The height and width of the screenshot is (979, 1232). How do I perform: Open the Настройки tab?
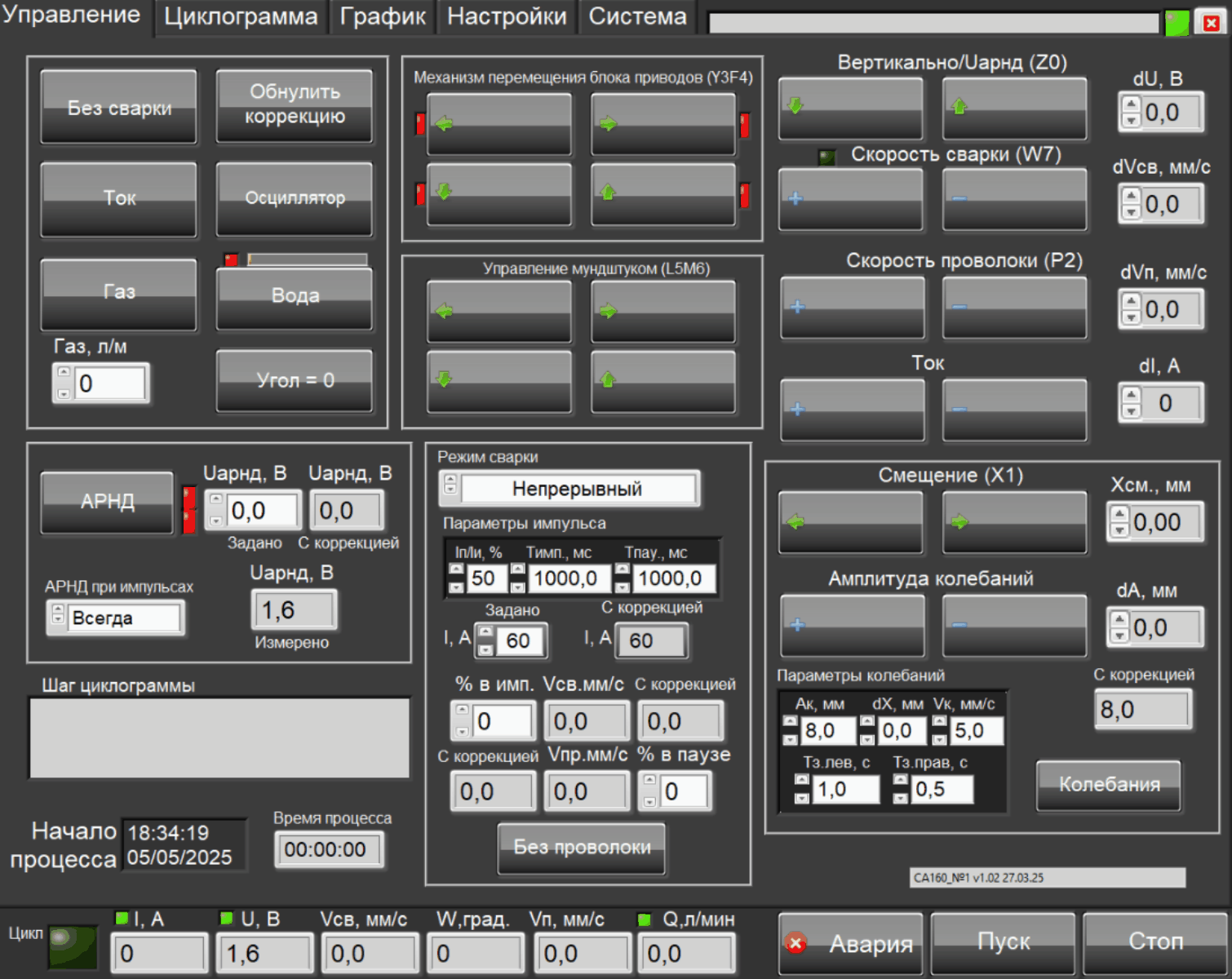[x=506, y=17]
